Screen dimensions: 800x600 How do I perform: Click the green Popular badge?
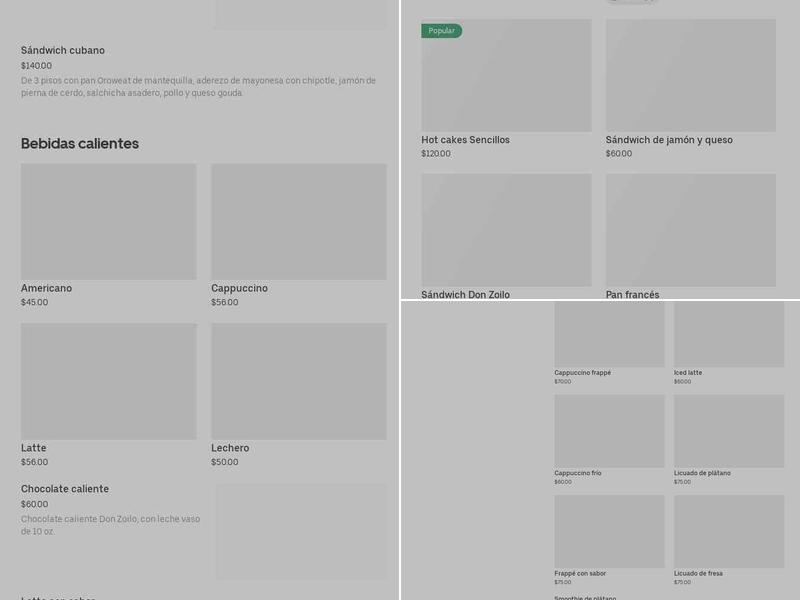[x=441, y=31]
